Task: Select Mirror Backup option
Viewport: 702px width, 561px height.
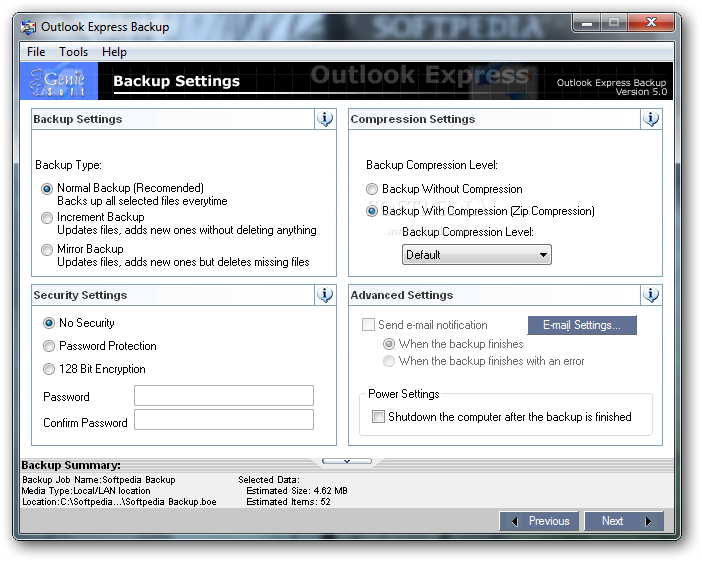Action: point(47,250)
